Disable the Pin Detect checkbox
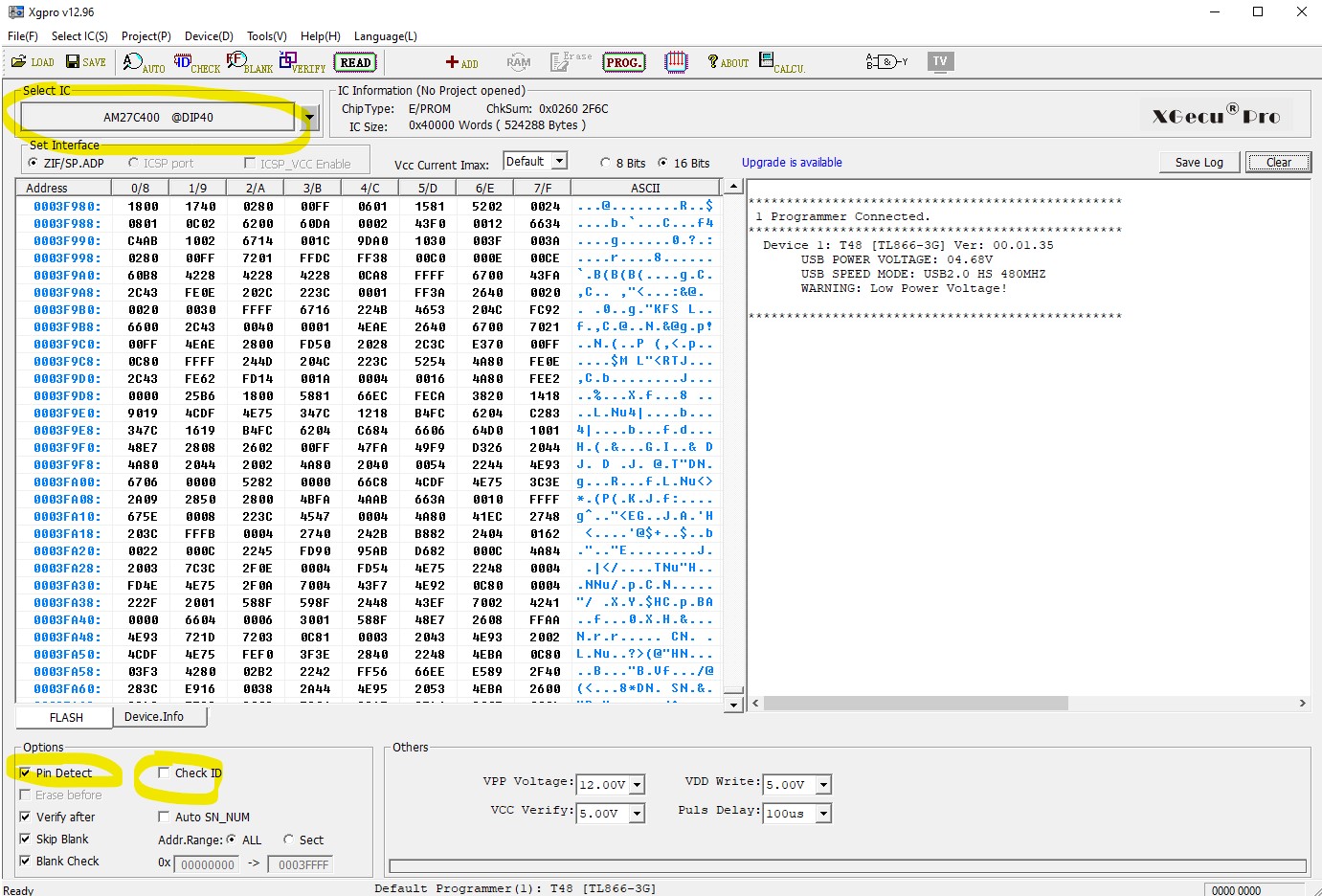The image size is (1322, 896). coord(26,773)
